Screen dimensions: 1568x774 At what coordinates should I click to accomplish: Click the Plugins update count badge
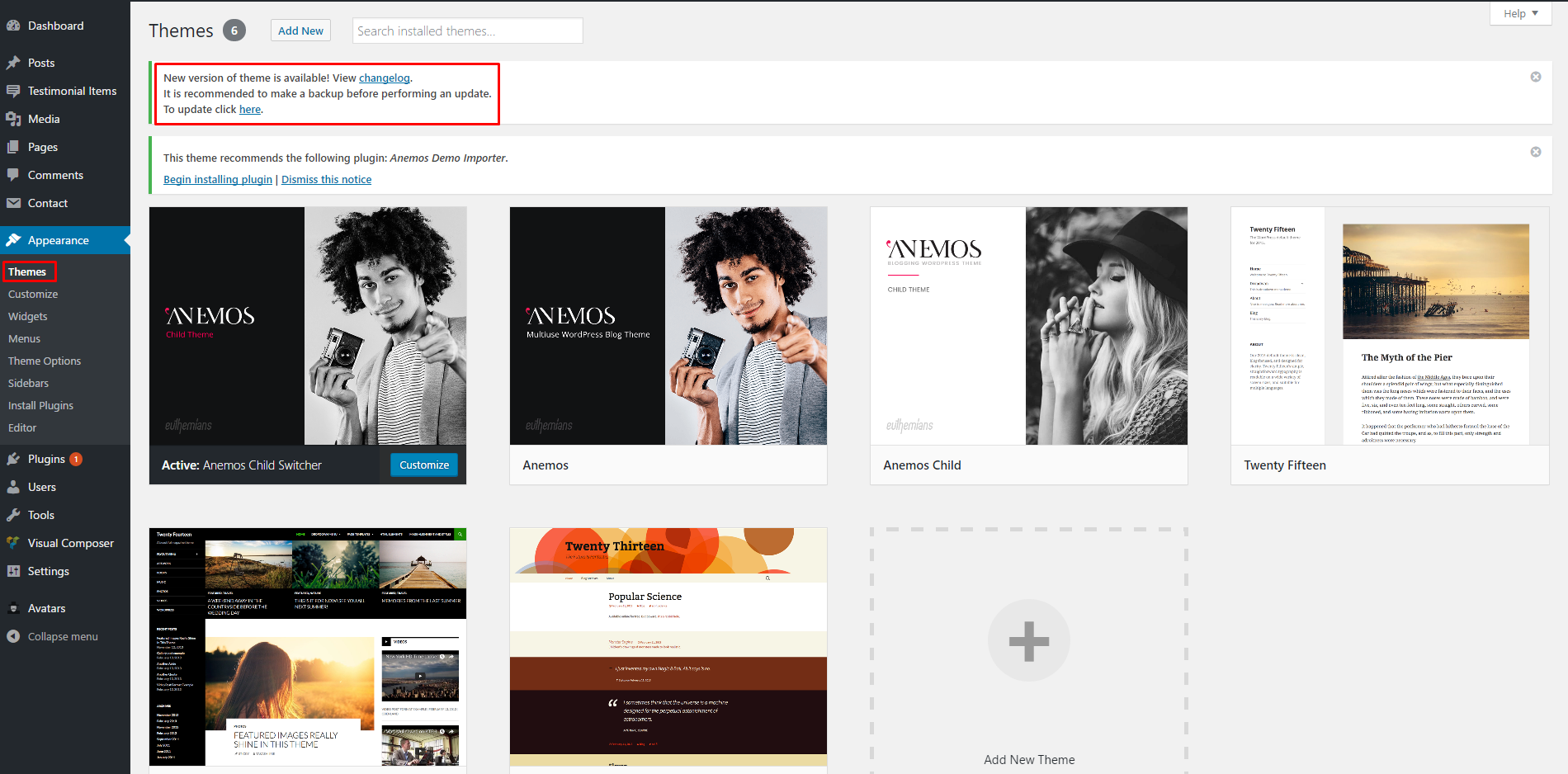tap(76, 459)
